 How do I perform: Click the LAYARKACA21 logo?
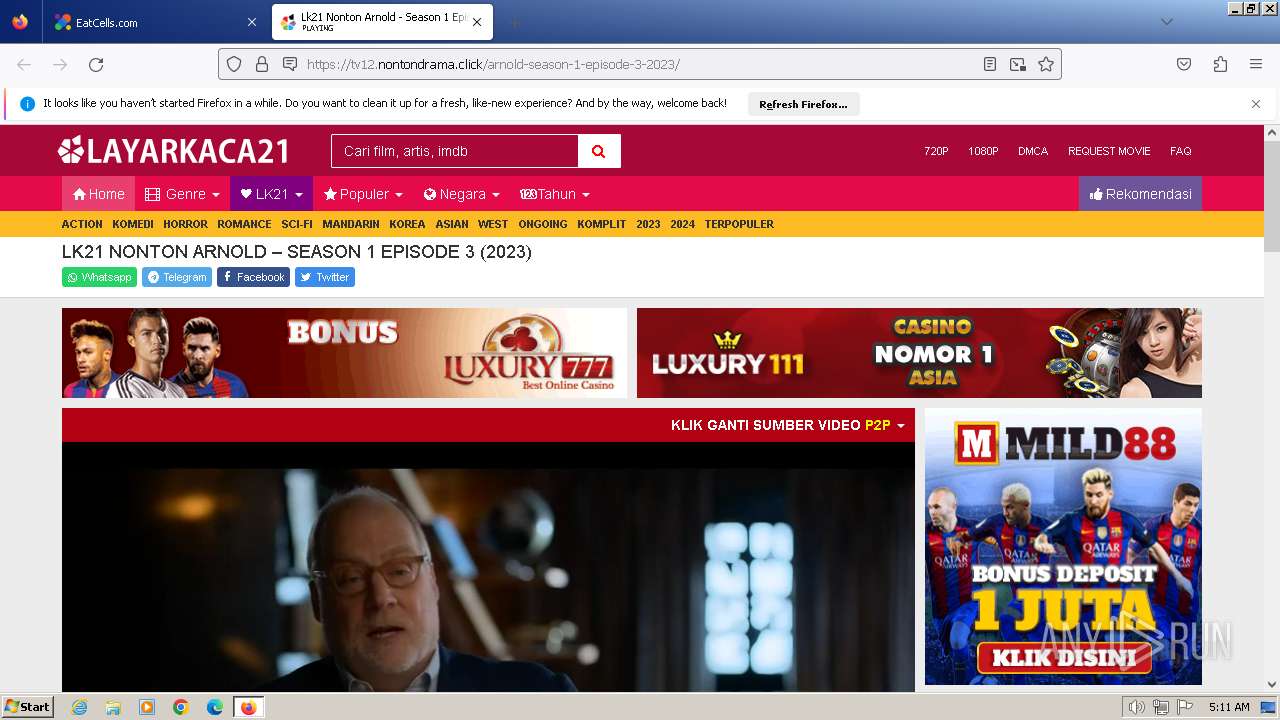pos(174,151)
